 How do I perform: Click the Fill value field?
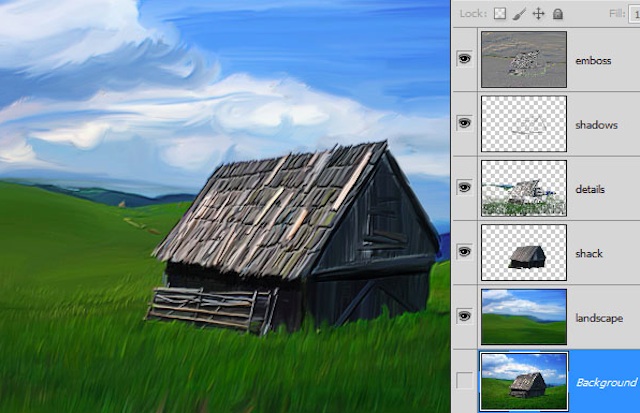[634, 14]
